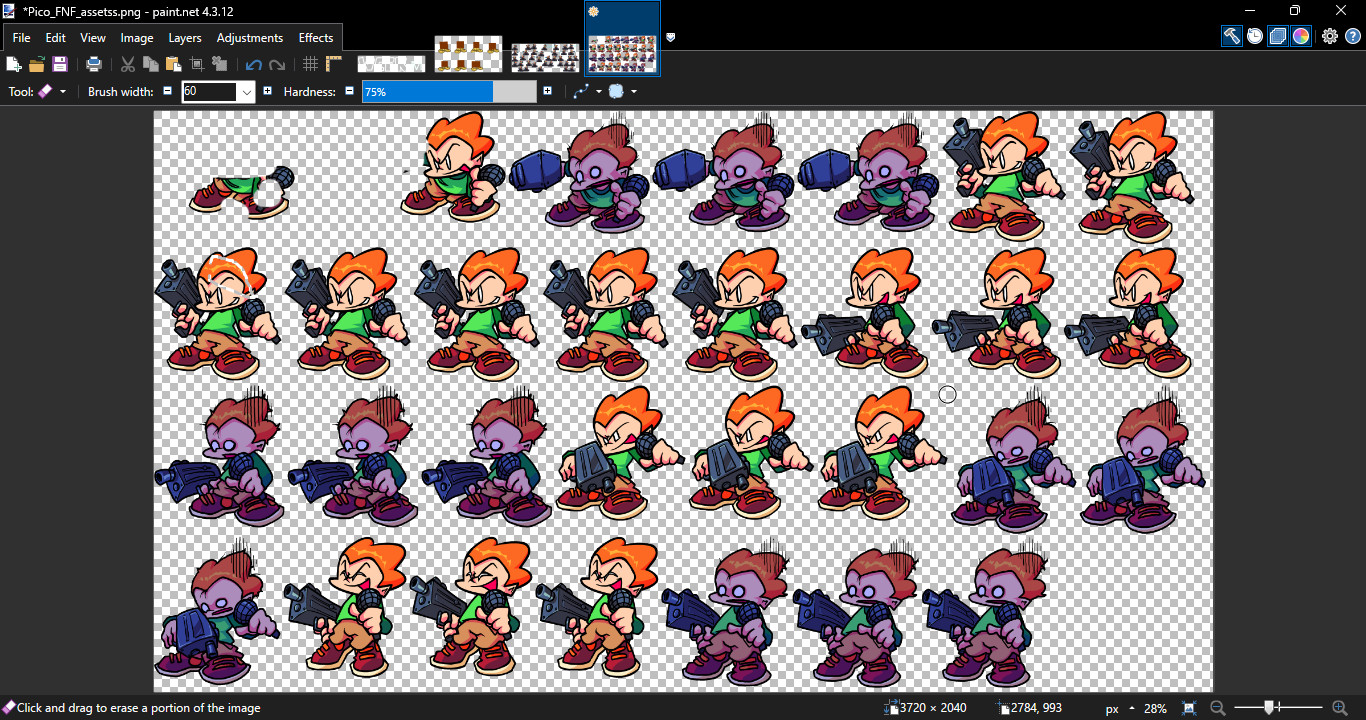Open the px measurement units dropdown
This screenshot has width=1366, height=720.
point(1118,708)
